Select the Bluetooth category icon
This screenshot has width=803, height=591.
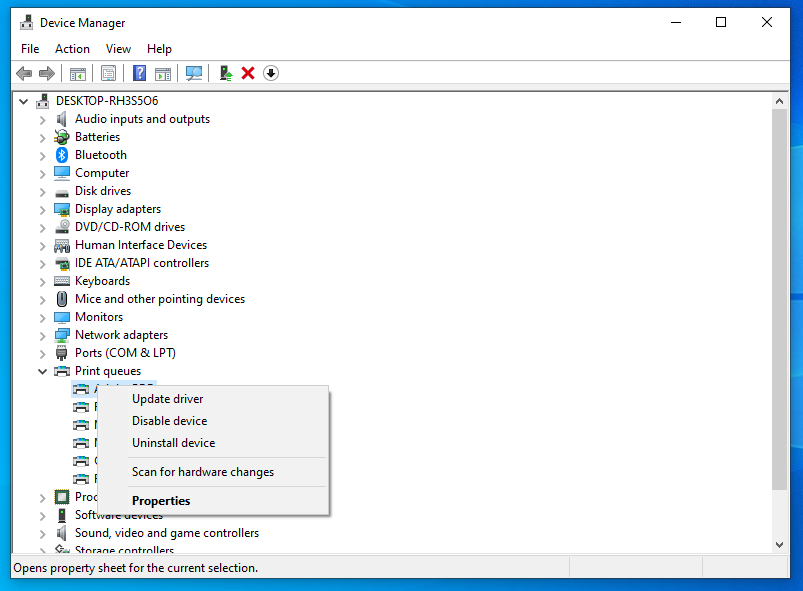62,155
